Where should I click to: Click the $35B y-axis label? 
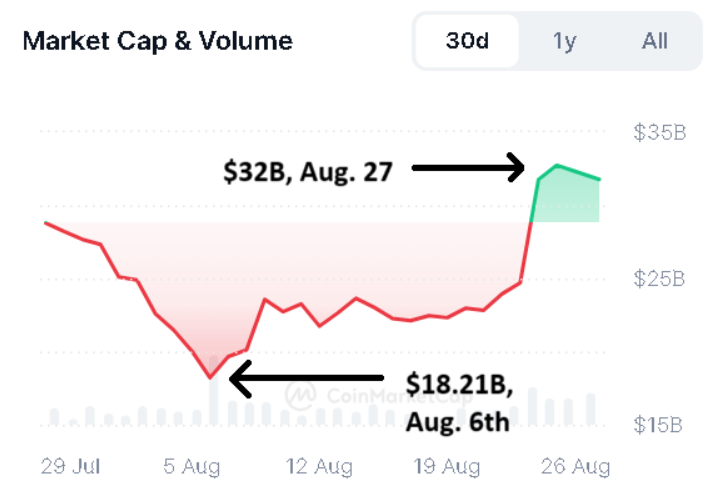click(x=659, y=133)
